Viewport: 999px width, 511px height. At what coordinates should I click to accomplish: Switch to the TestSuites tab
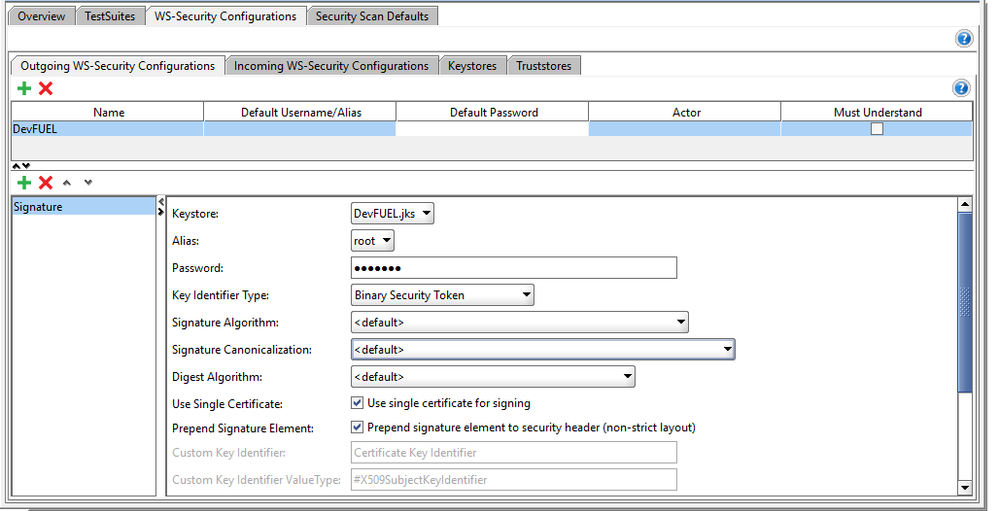click(110, 16)
